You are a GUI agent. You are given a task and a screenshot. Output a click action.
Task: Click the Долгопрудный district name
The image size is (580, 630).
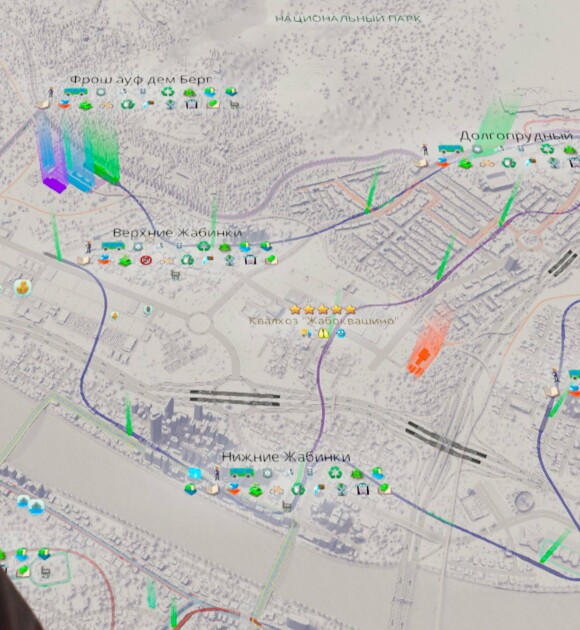point(516,136)
